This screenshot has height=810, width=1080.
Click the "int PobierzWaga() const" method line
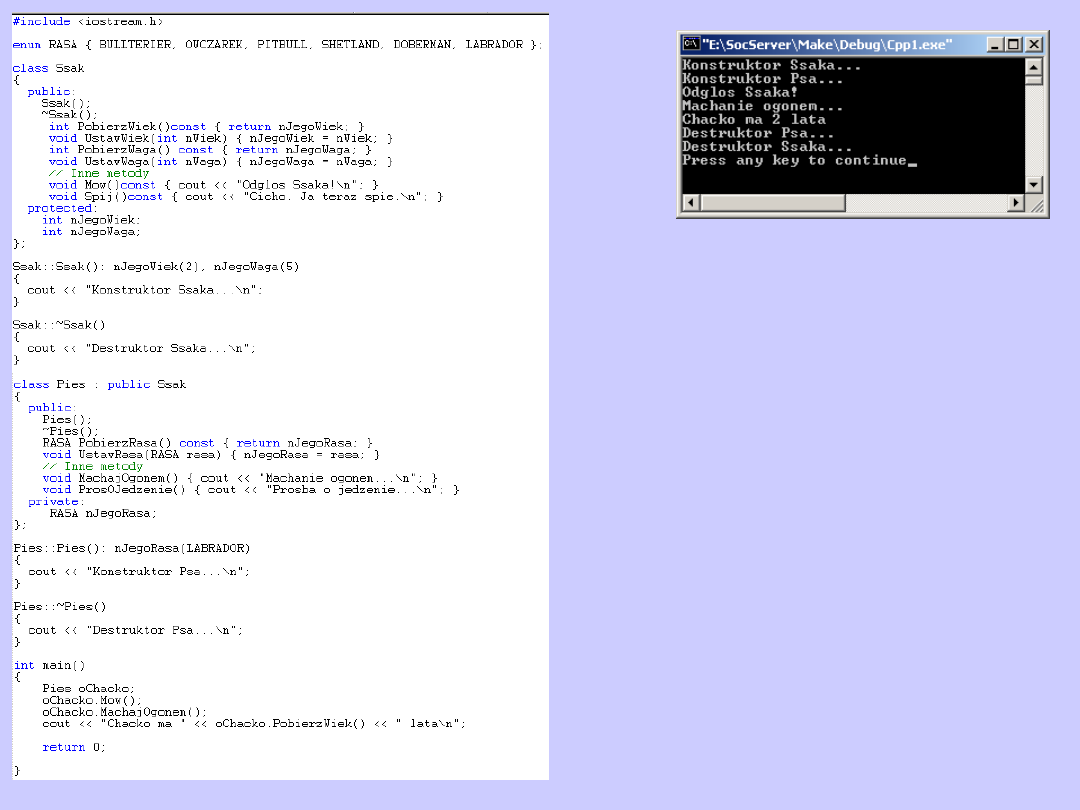[210, 149]
